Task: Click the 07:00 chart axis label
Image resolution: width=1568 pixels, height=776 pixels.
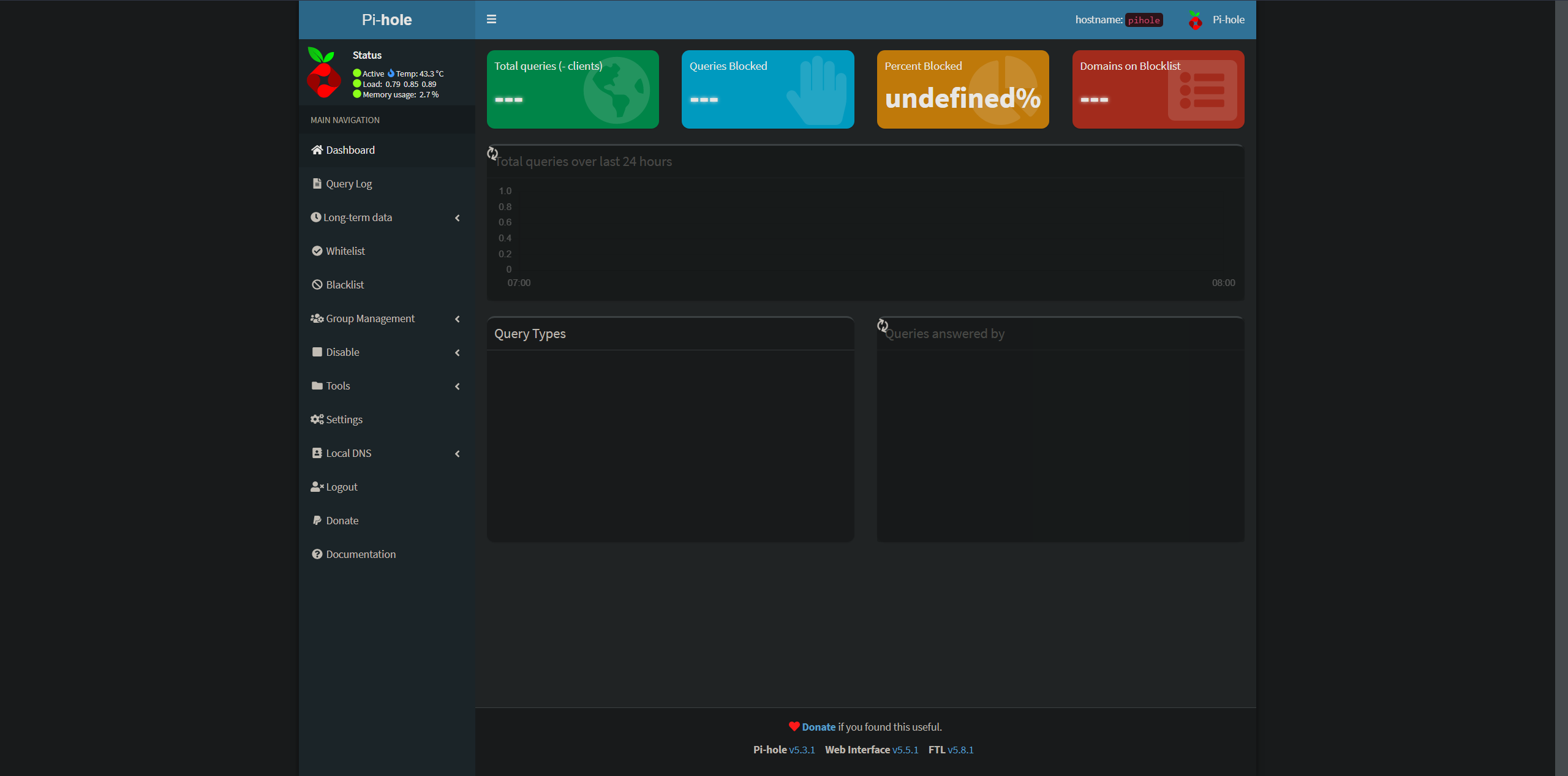Action: tap(519, 283)
